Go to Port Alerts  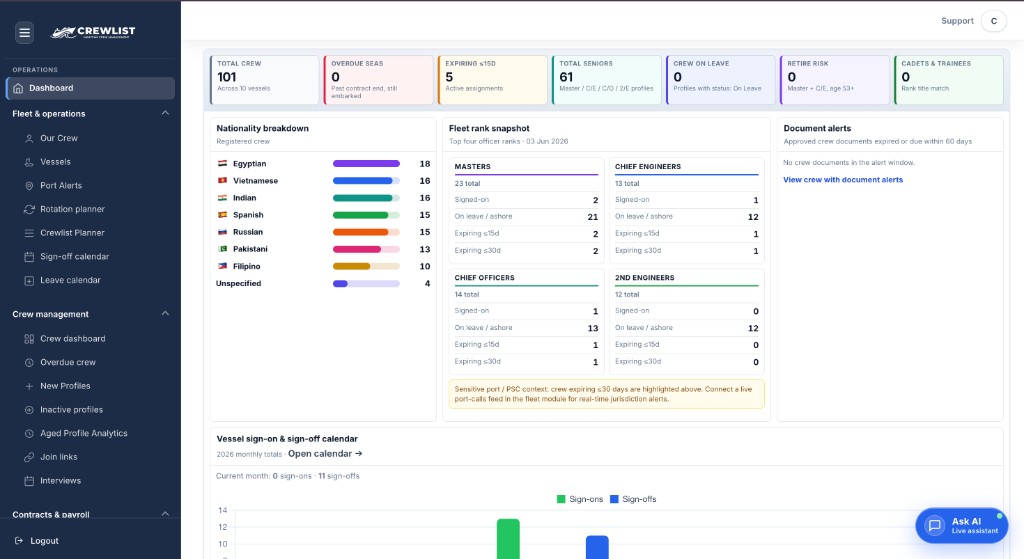(61, 185)
